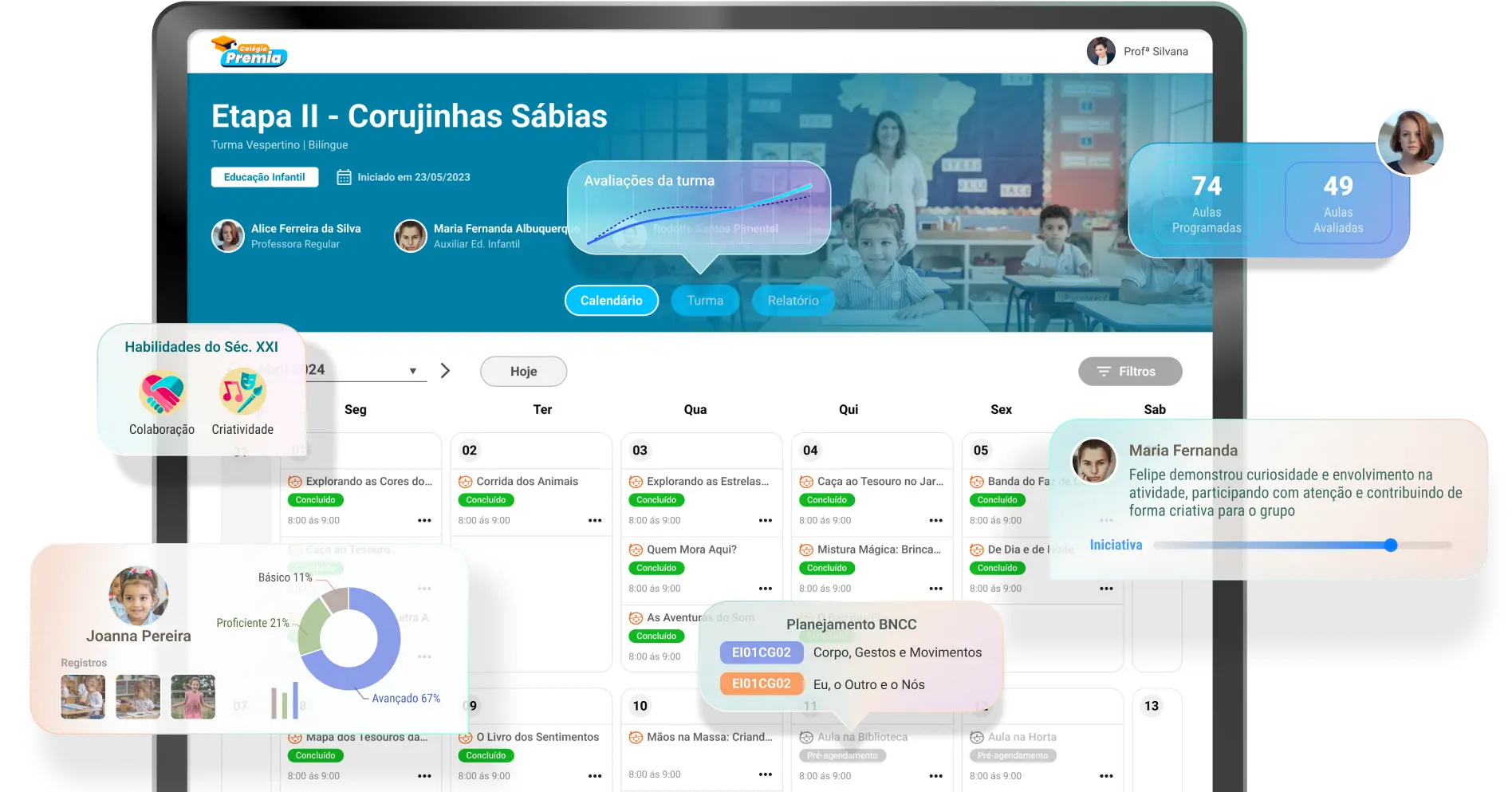Open lesson Quem Mora Aqui?
The height and width of the screenshot is (792, 1512).
[x=691, y=550]
